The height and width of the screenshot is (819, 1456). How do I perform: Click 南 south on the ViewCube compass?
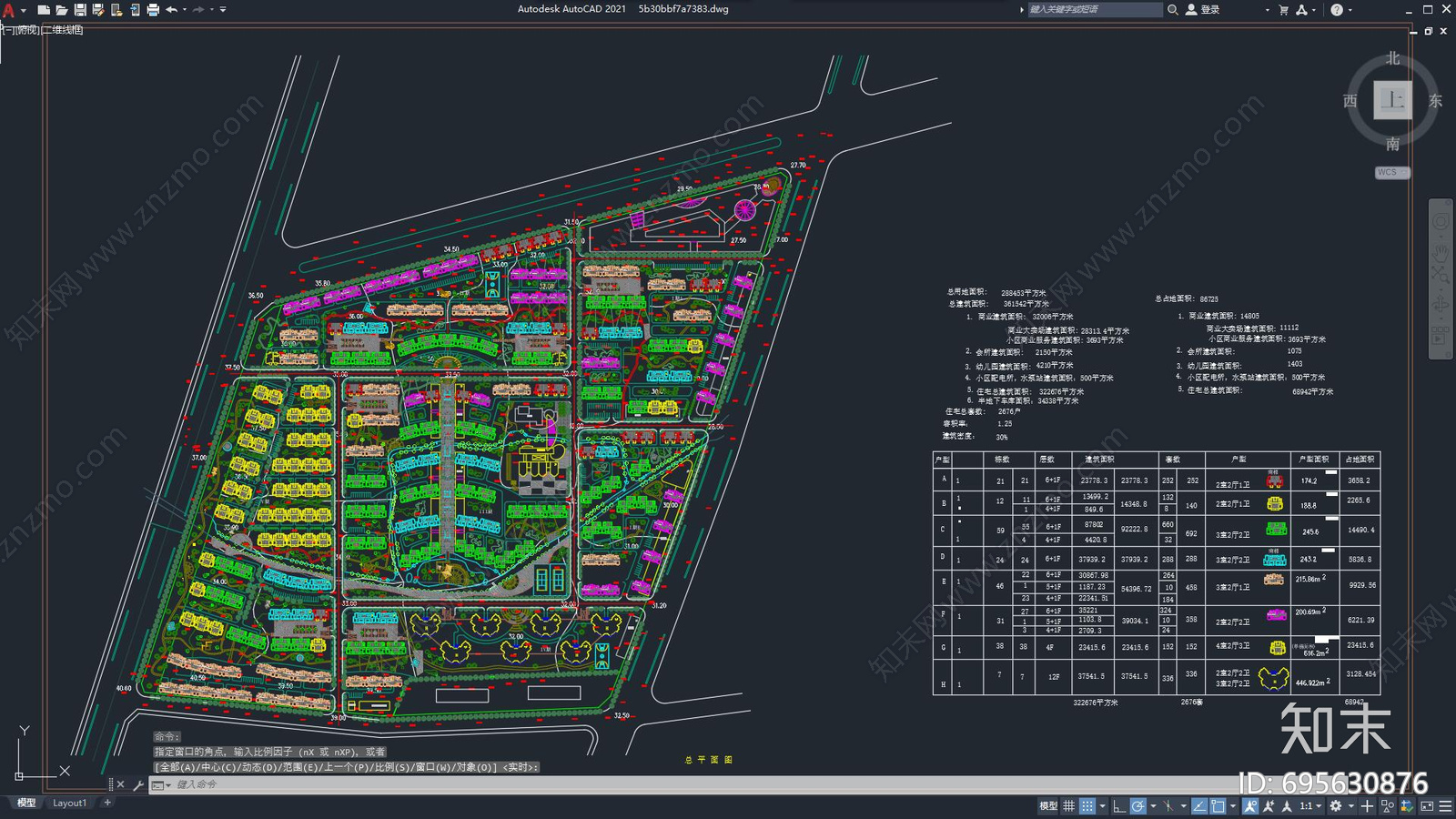pyautogui.click(x=1392, y=144)
